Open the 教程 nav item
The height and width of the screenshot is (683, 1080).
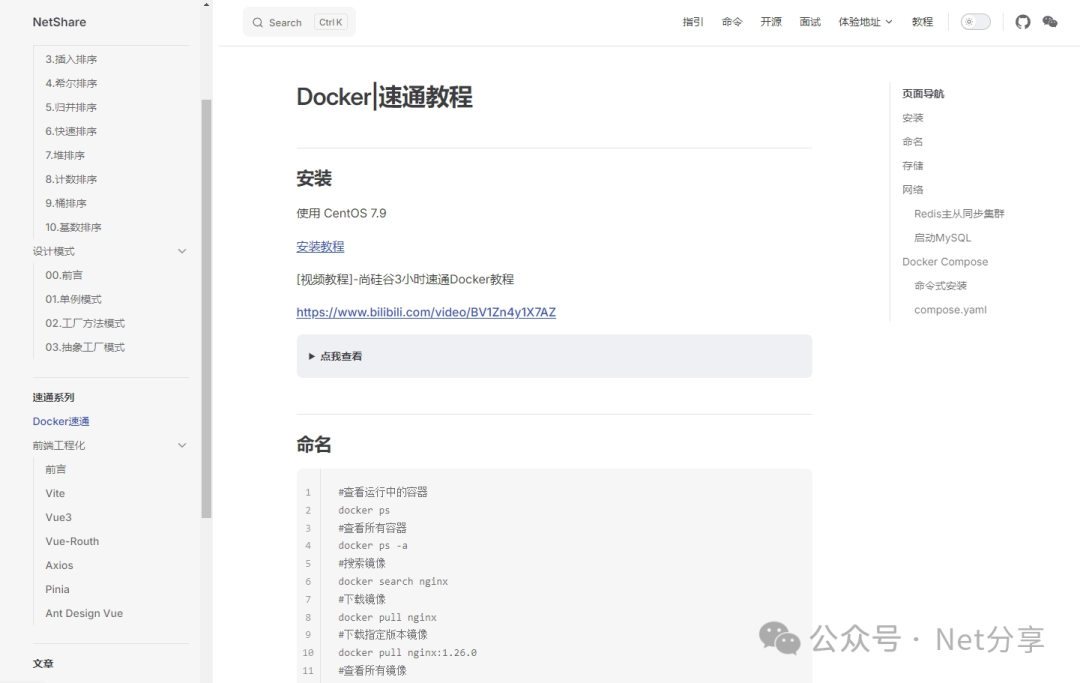922,22
